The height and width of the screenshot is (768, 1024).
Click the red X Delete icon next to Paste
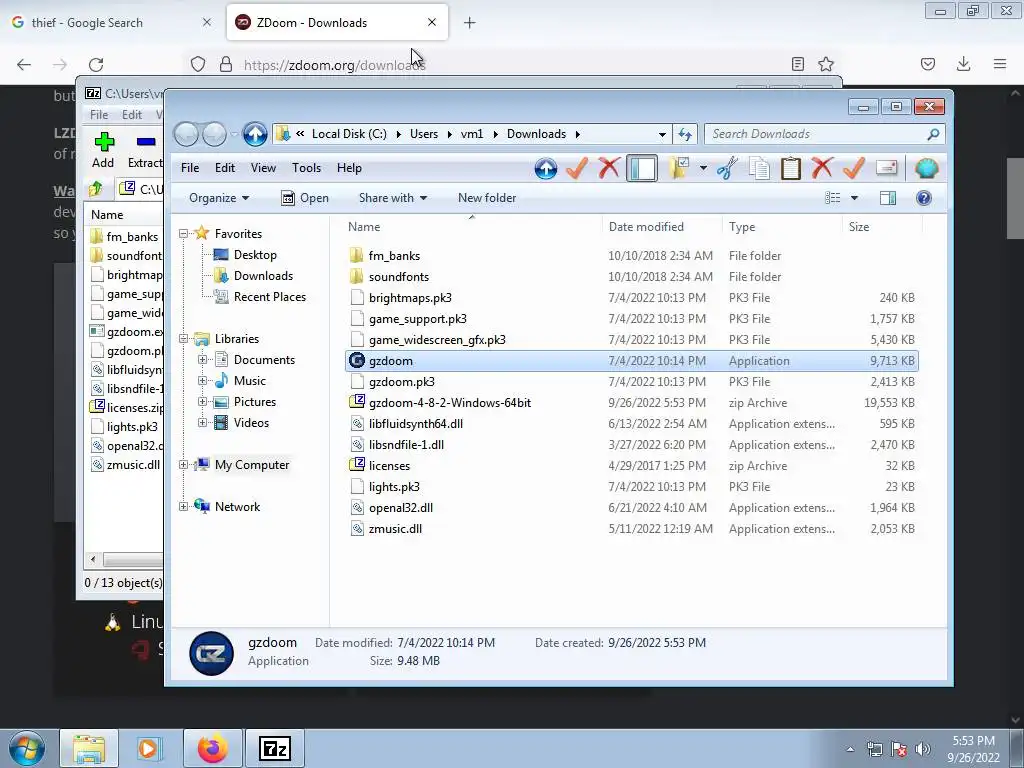822,168
